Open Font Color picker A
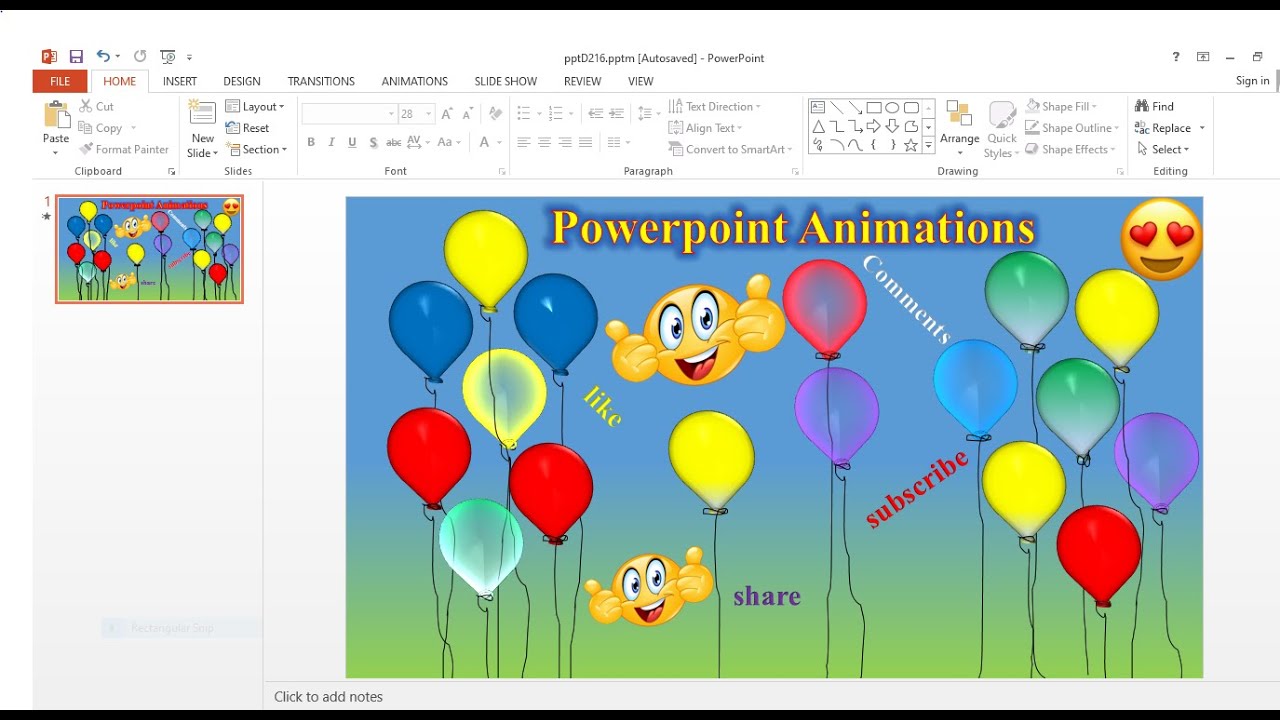The height and width of the screenshot is (720, 1280). tap(485, 142)
